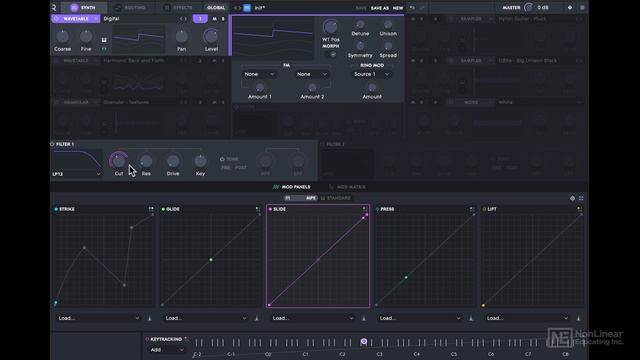Viewport: 640px width, 360px height.
Task: Mute oscillator 1 with M button
Action: pos(215,19)
